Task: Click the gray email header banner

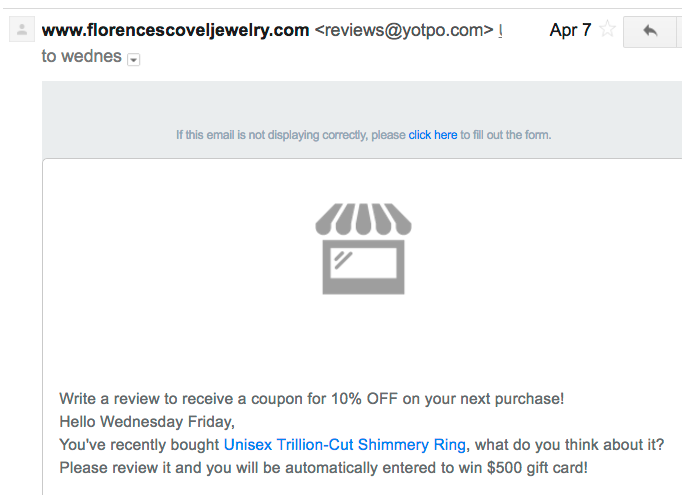Action: point(362,120)
